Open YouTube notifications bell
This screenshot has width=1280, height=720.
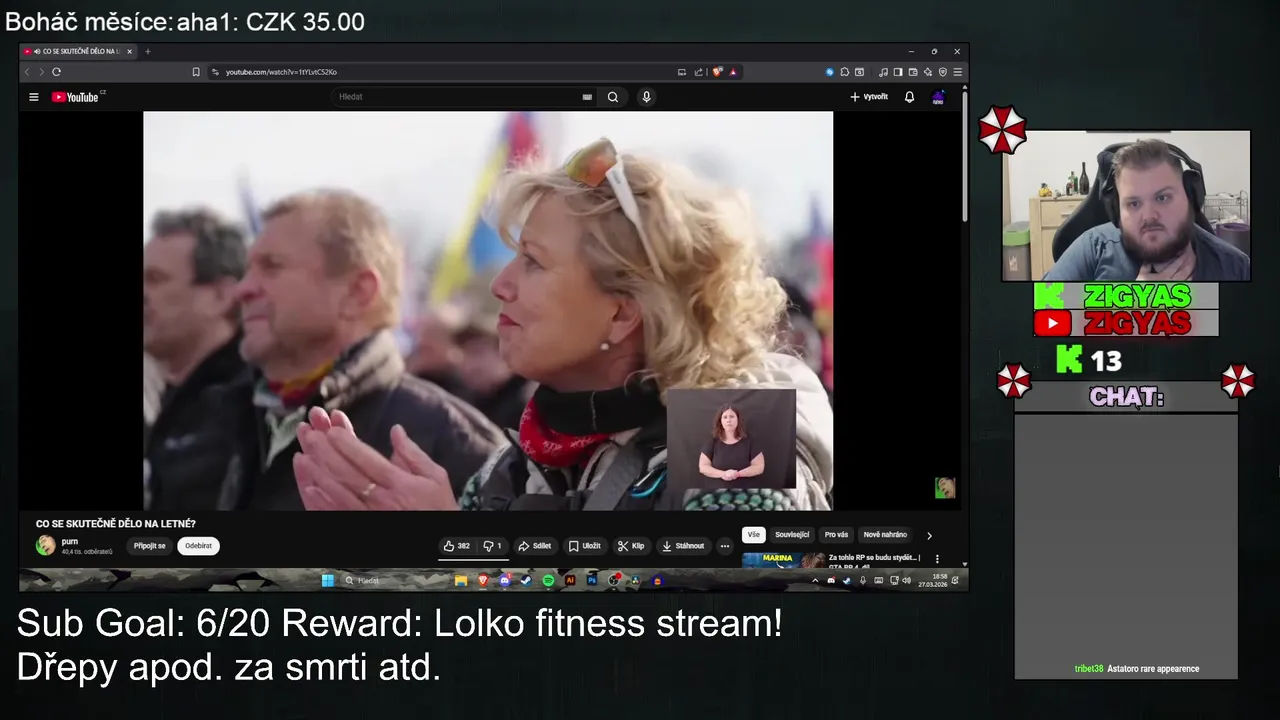[x=909, y=97]
